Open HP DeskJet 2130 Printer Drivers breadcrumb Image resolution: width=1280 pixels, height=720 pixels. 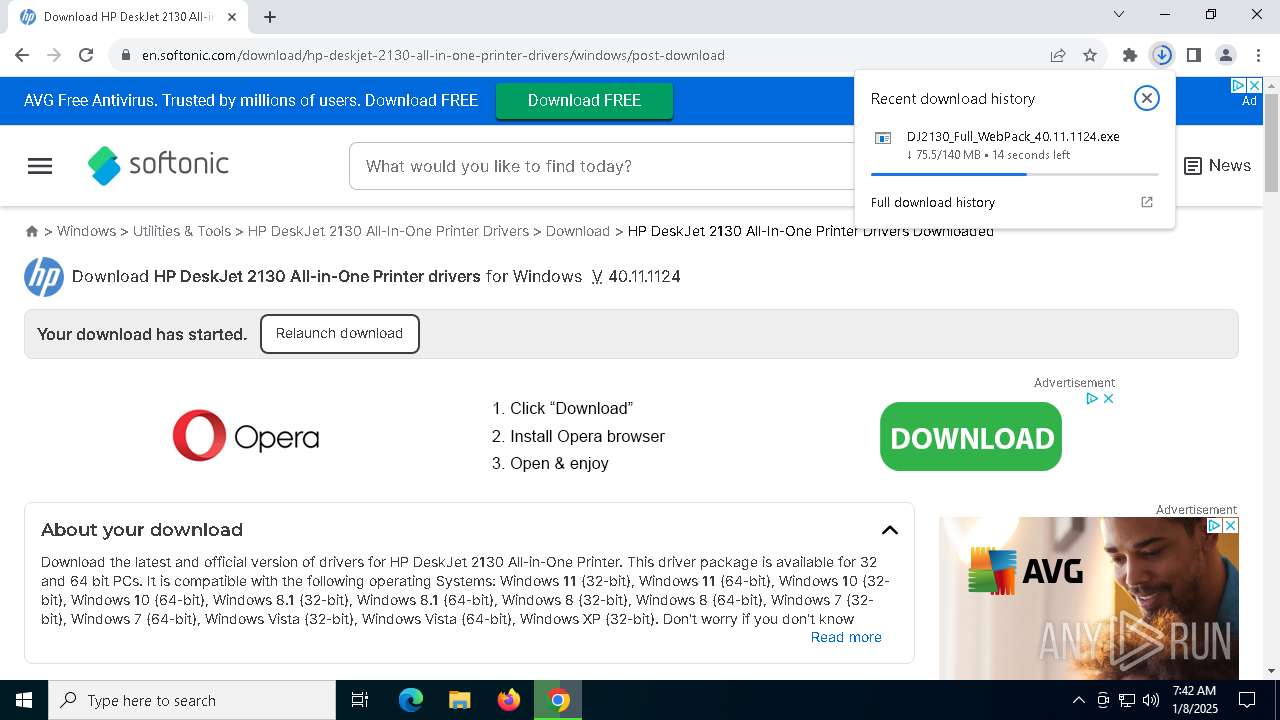point(388,231)
